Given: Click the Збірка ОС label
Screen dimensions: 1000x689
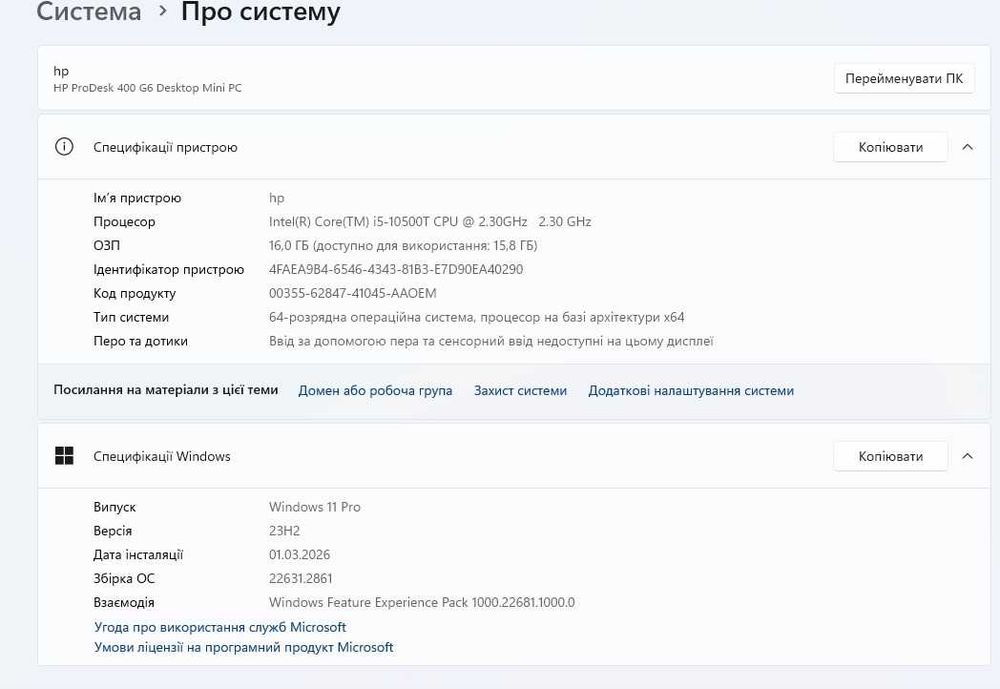Looking at the screenshot, I should (124, 579).
